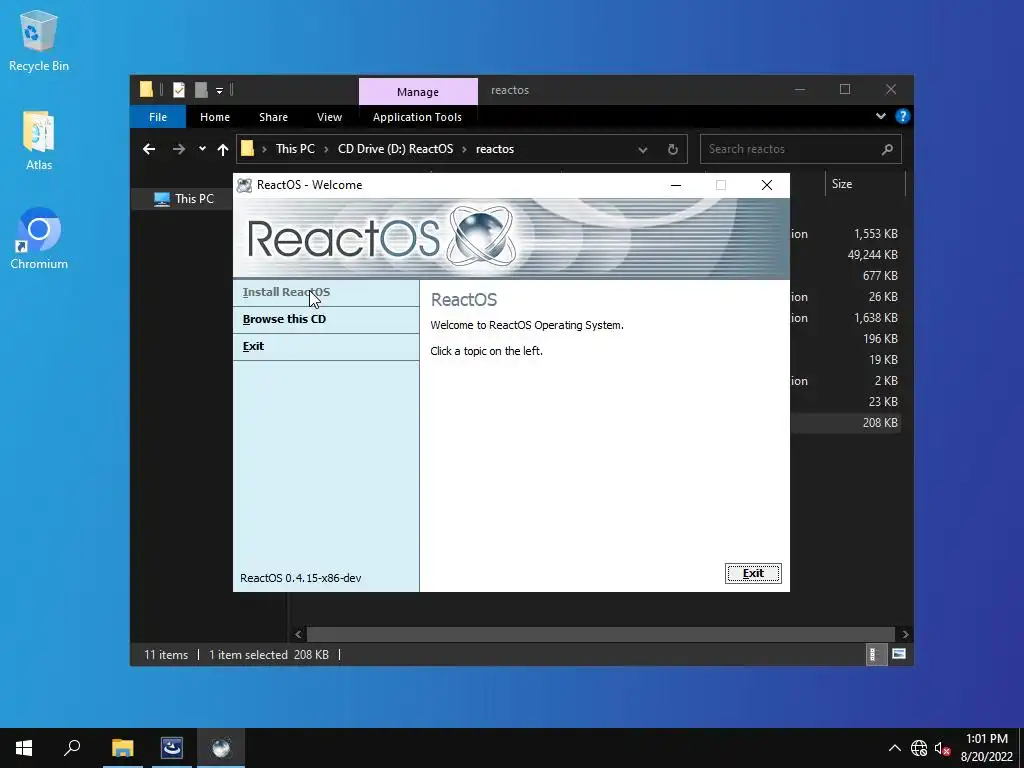Expand the Explorer ribbon with chevron
1024x768 pixels.
pyautogui.click(x=880, y=116)
